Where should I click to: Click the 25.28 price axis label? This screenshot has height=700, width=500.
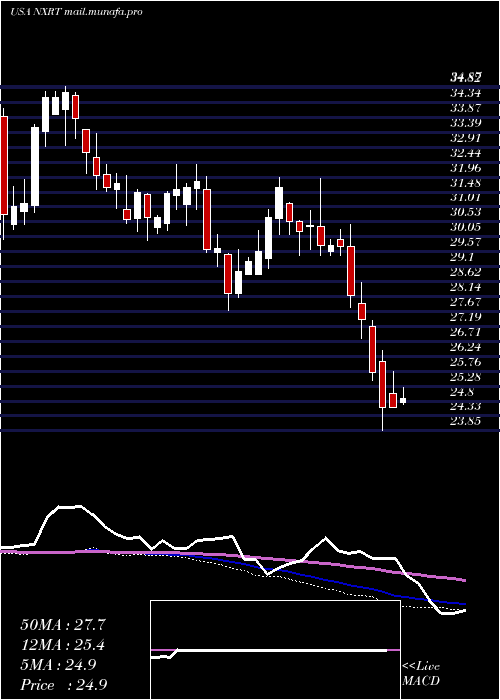tap(465, 377)
